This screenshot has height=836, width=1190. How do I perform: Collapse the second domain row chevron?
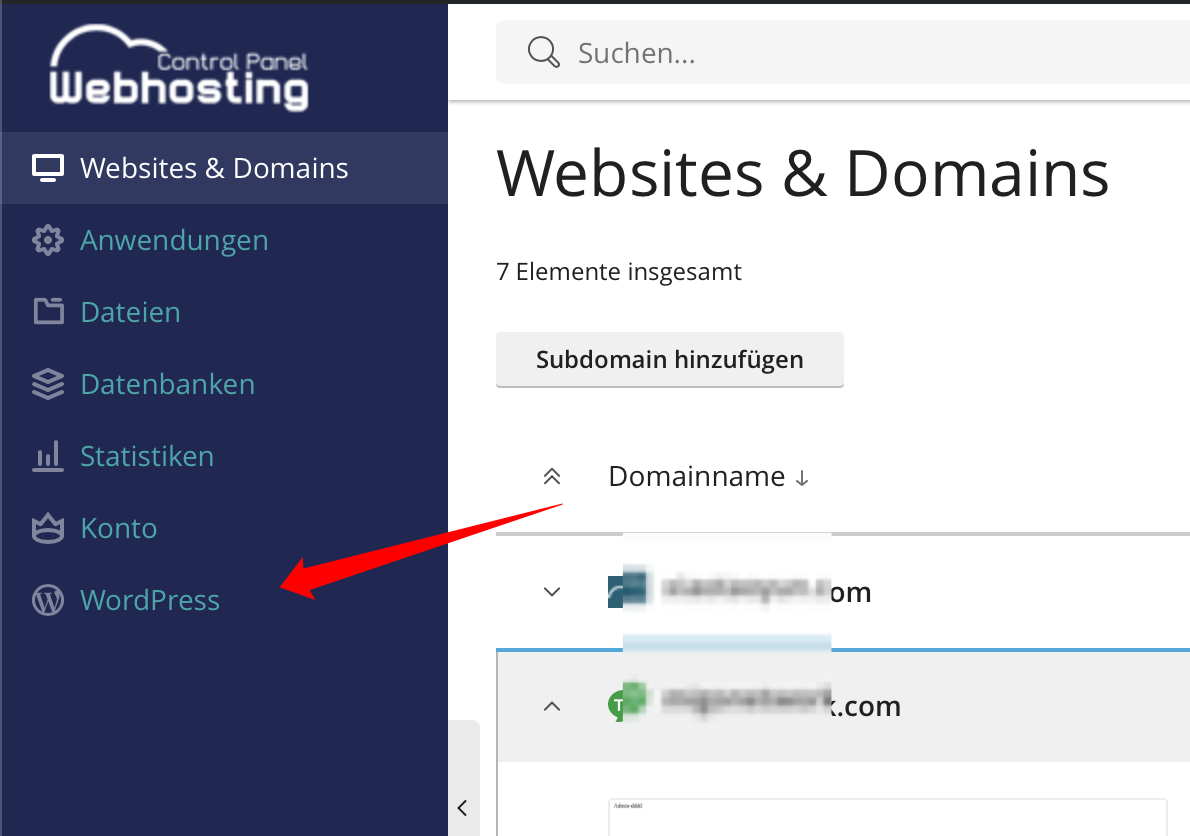pyautogui.click(x=551, y=705)
